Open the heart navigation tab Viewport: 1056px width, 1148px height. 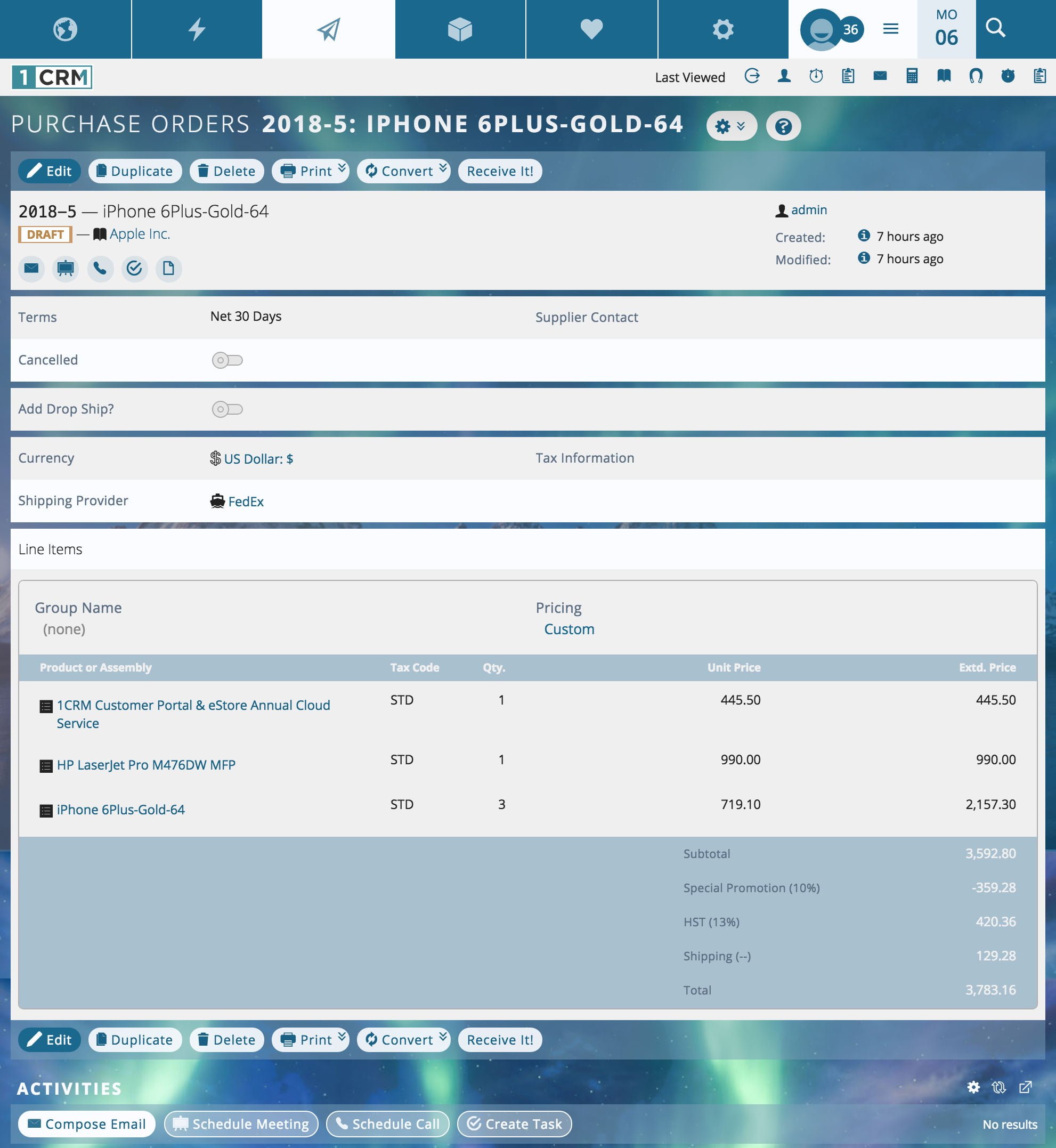(591, 29)
